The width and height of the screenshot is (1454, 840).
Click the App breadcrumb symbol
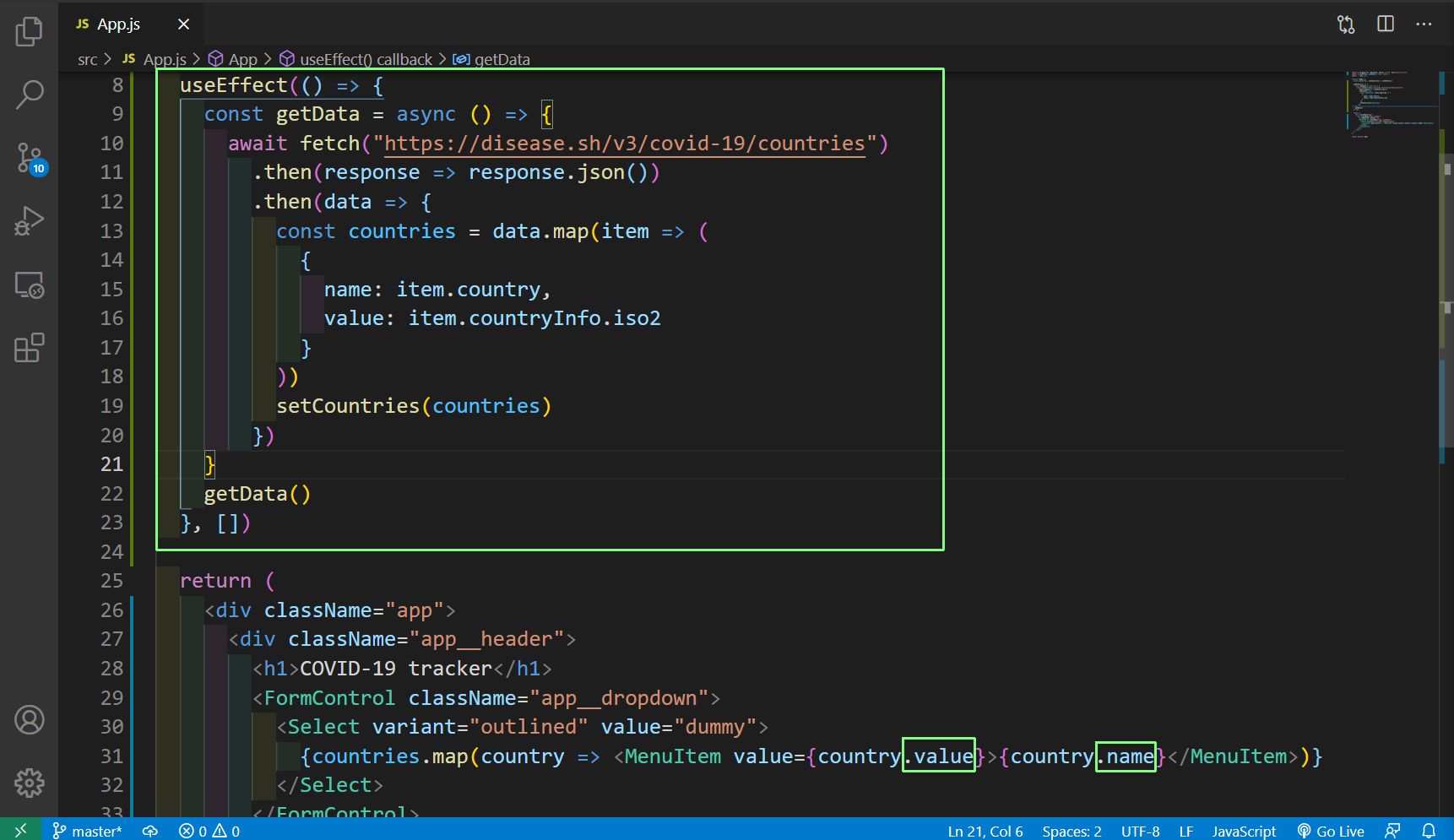pos(233,59)
